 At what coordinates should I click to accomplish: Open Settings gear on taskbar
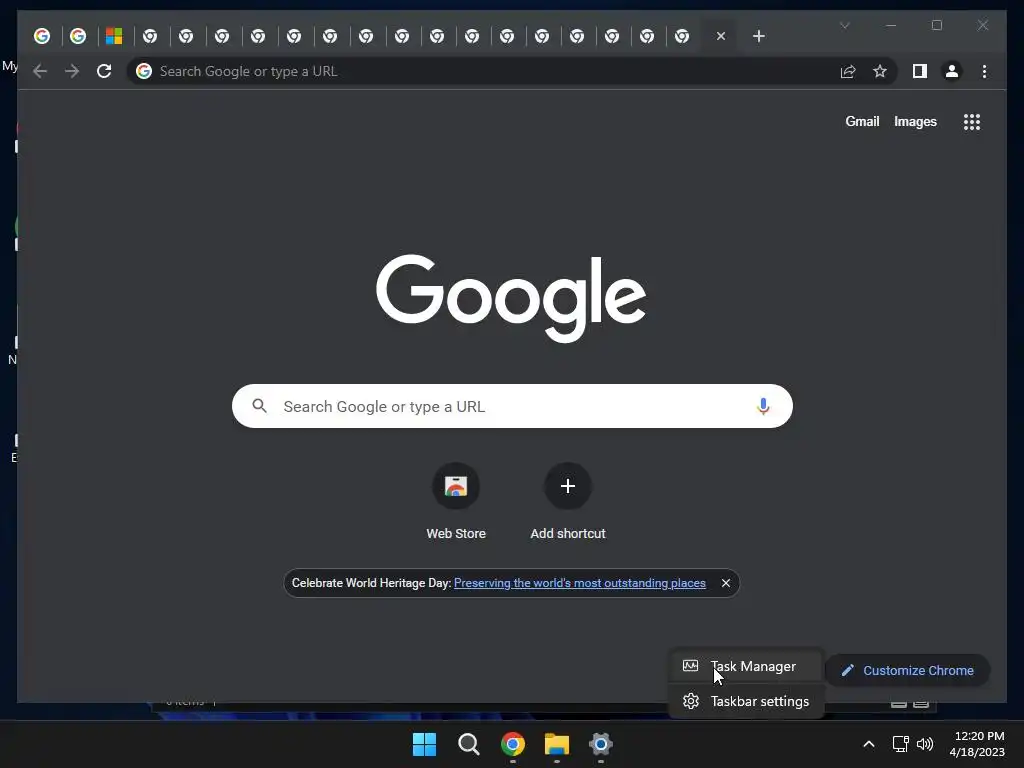[x=601, y=744]
